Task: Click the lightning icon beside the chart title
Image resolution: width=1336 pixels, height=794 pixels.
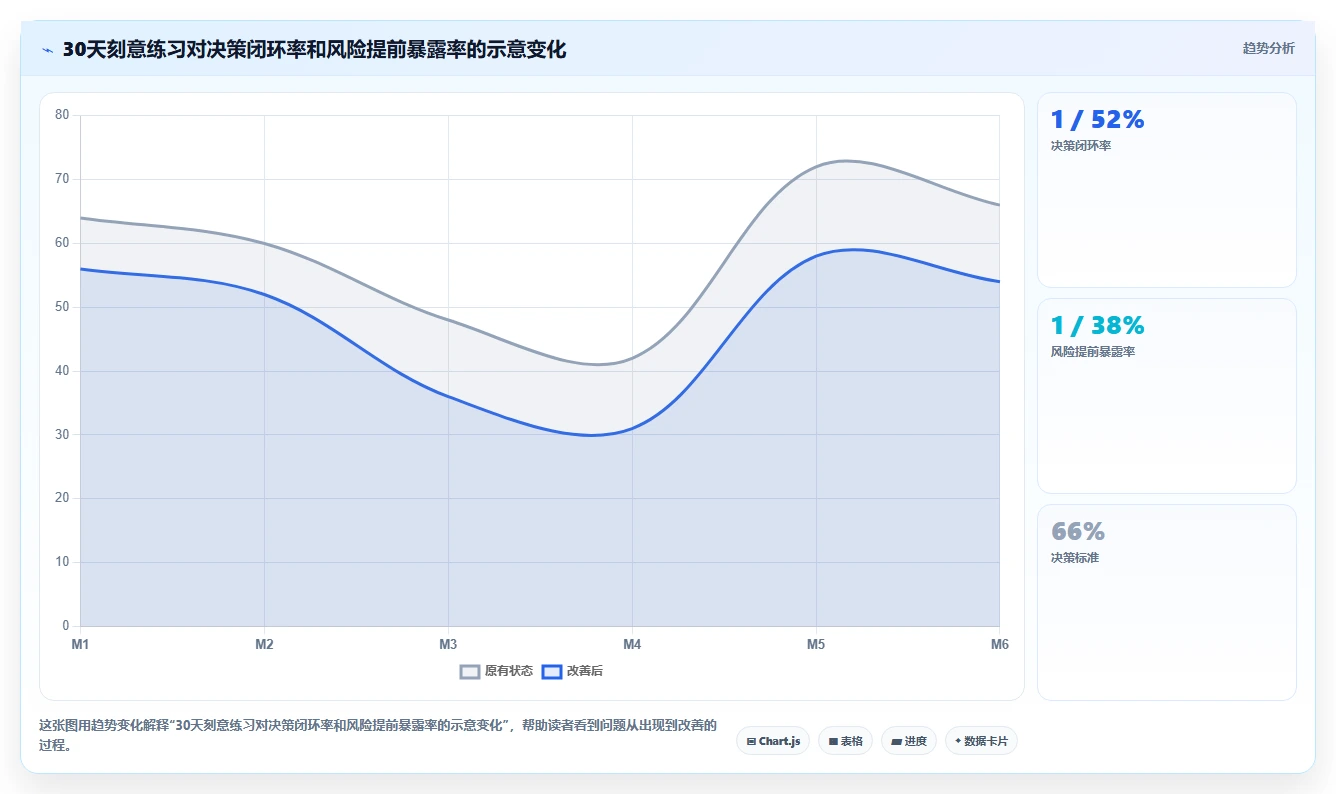Action: pyautogui.click(x=47, y=50)
